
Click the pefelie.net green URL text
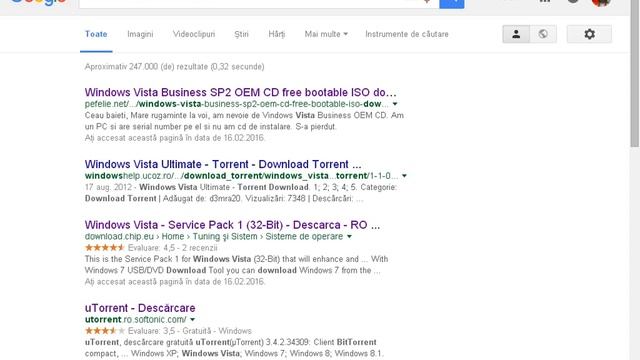(x=237, y=104)
